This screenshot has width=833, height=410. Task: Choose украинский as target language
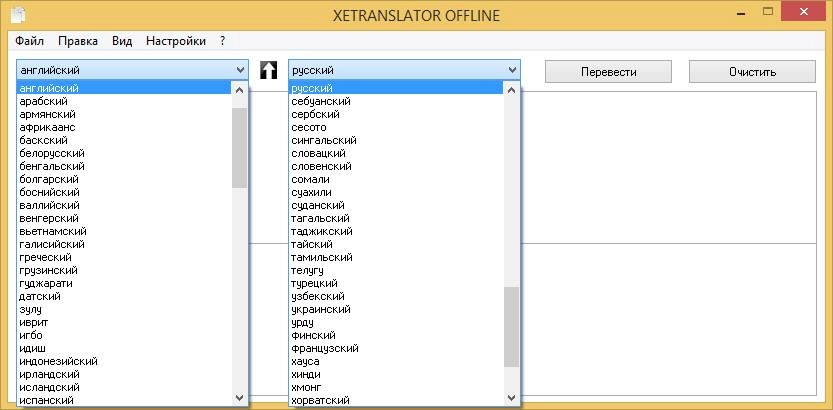396,310
